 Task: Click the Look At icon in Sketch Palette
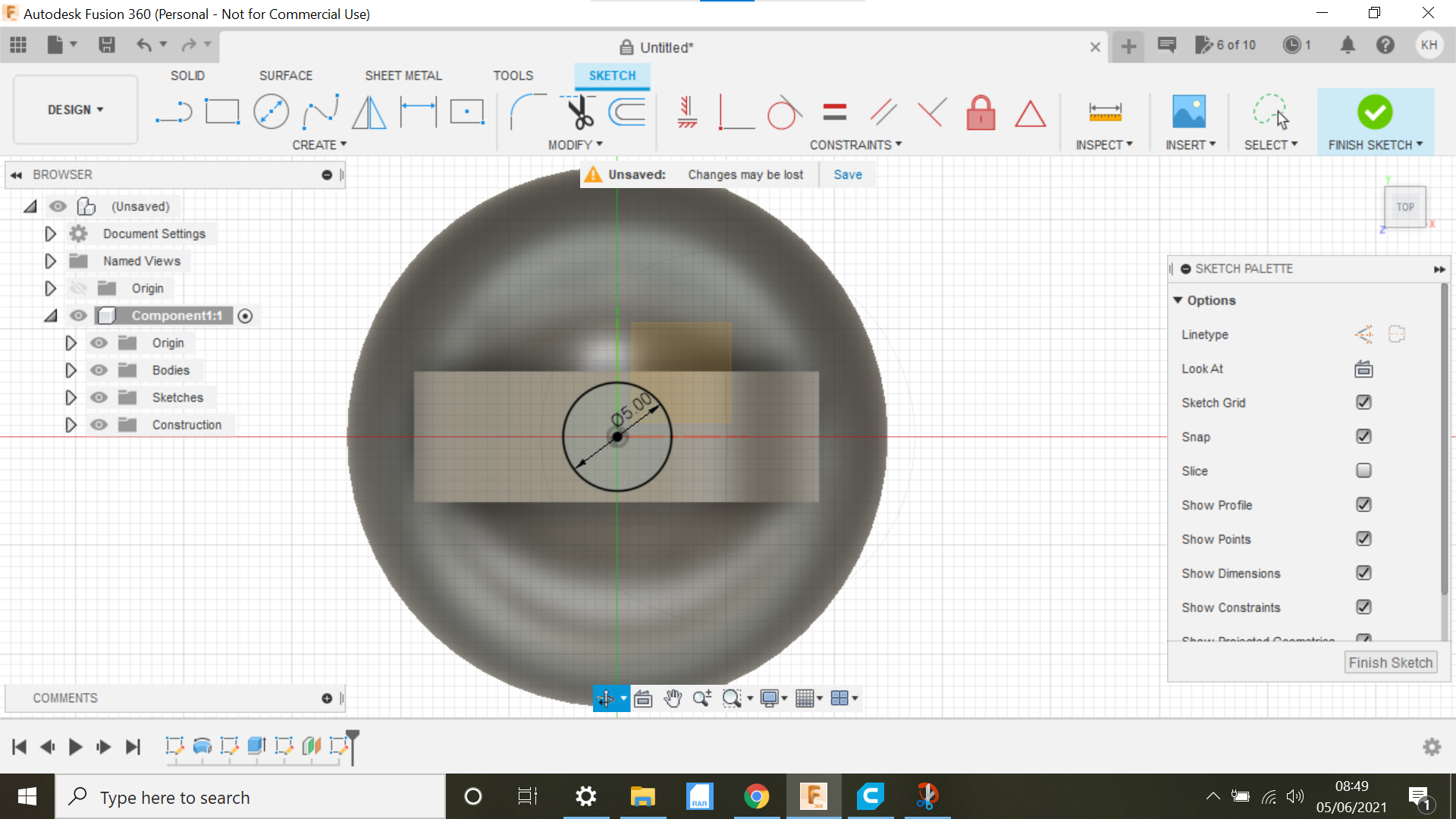pos(1363,369)
